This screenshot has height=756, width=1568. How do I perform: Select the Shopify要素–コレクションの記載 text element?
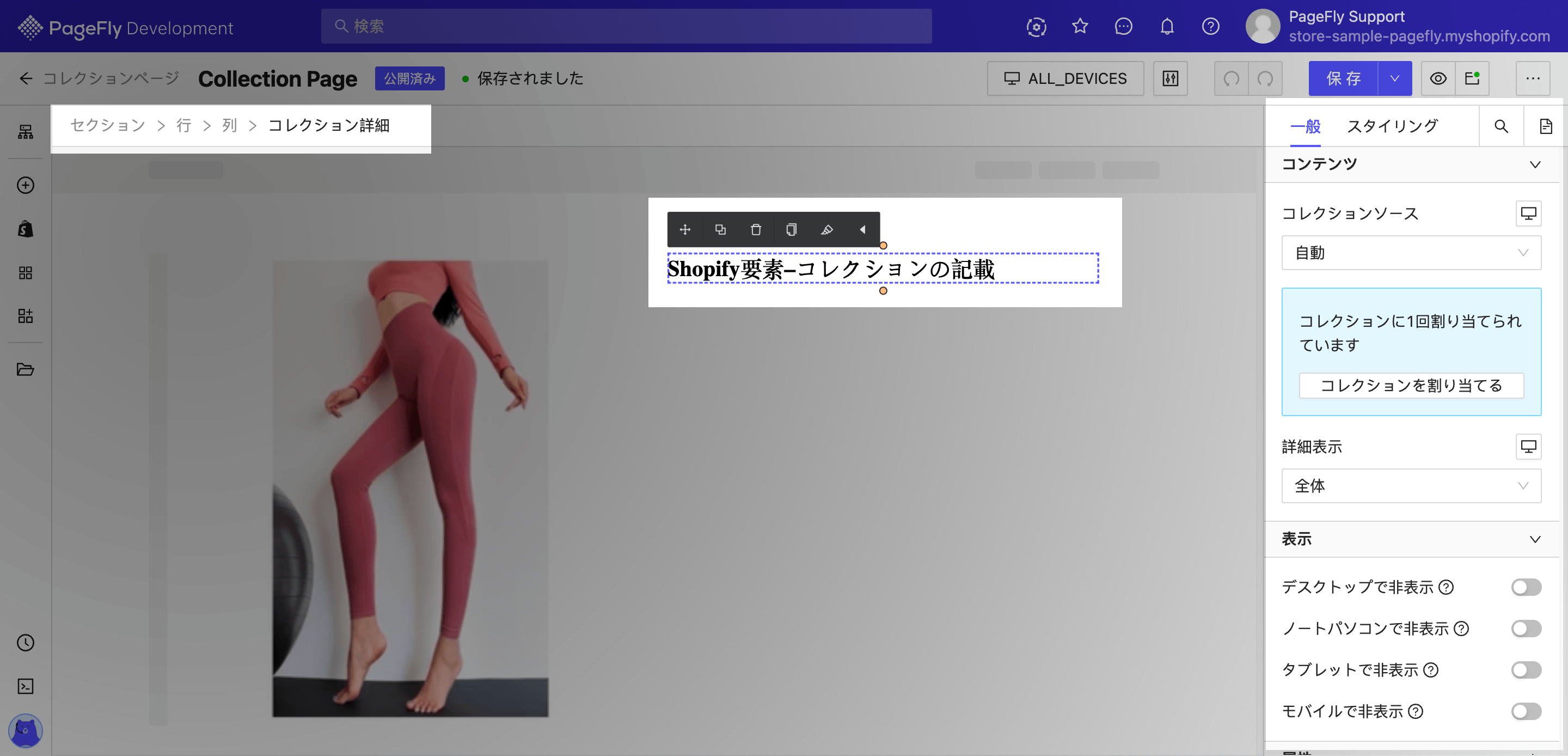pos(883,269)
